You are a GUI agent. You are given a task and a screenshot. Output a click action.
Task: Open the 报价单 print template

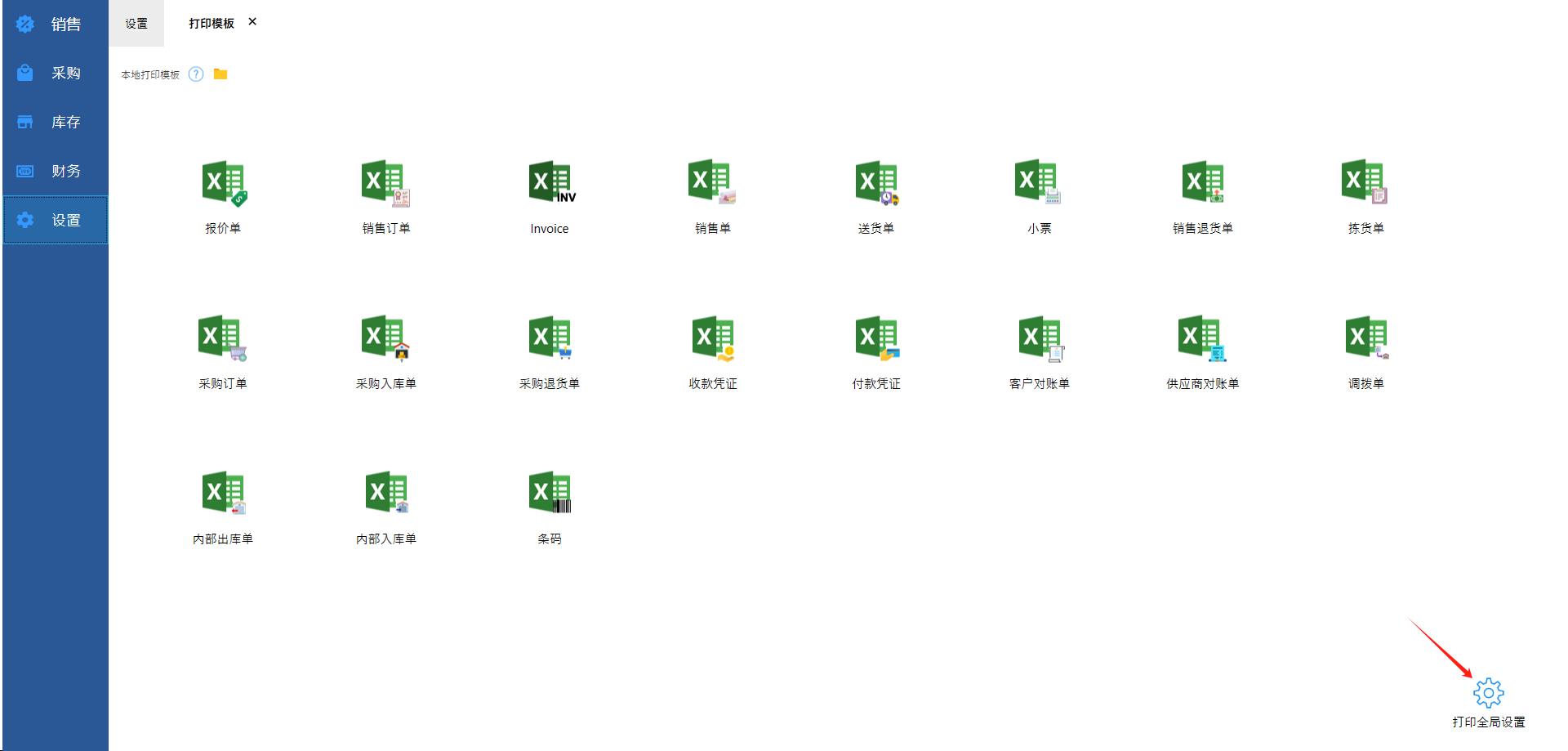pos(223,184)
